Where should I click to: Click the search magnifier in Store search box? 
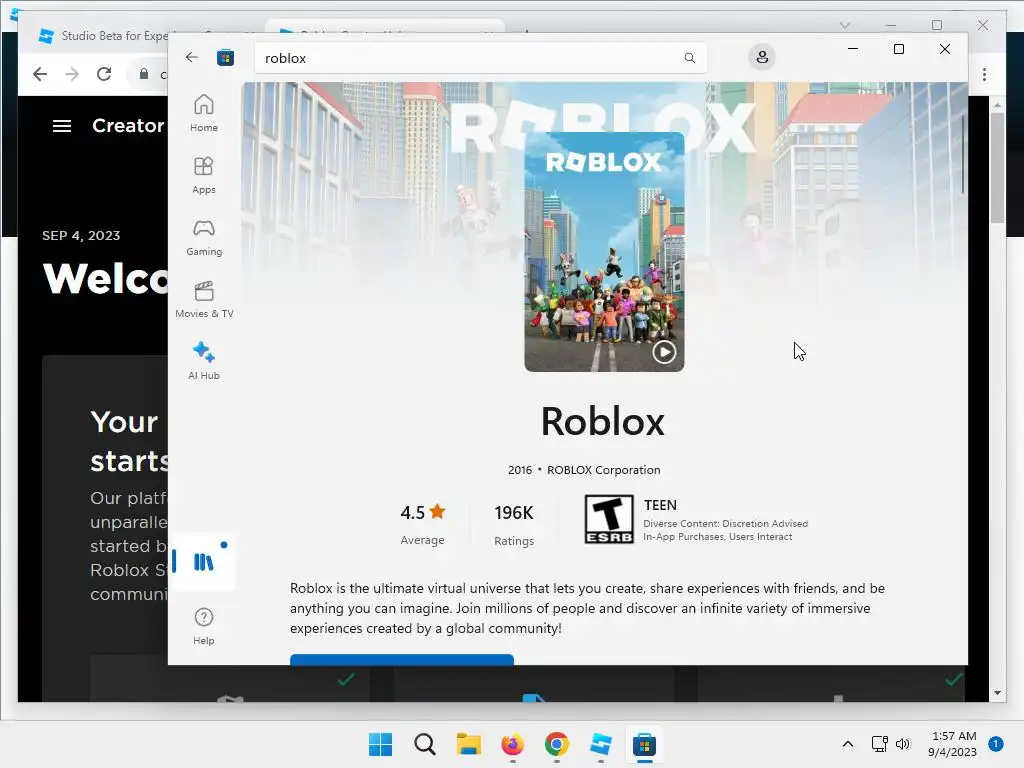click(x=690, y=58)
